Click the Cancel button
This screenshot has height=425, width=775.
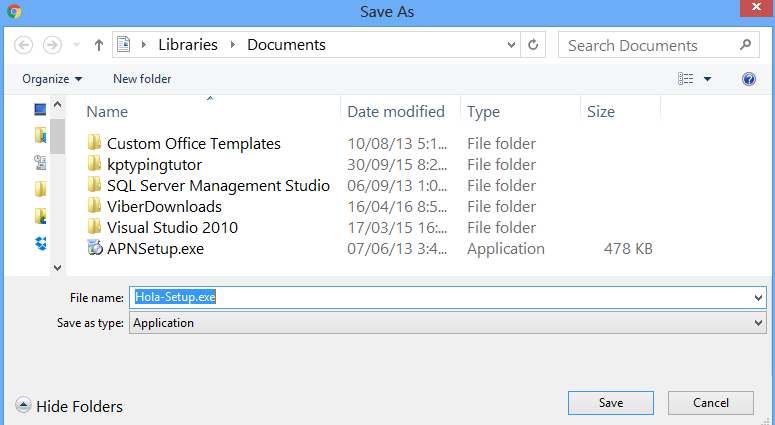(x=710, y=403)
